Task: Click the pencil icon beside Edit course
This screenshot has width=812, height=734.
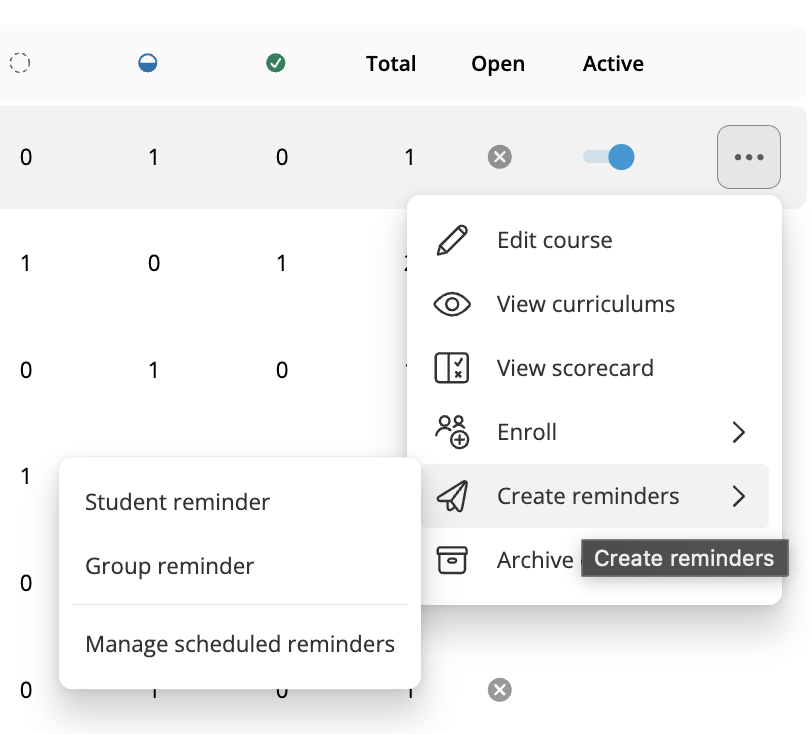Action: point(452,241)
